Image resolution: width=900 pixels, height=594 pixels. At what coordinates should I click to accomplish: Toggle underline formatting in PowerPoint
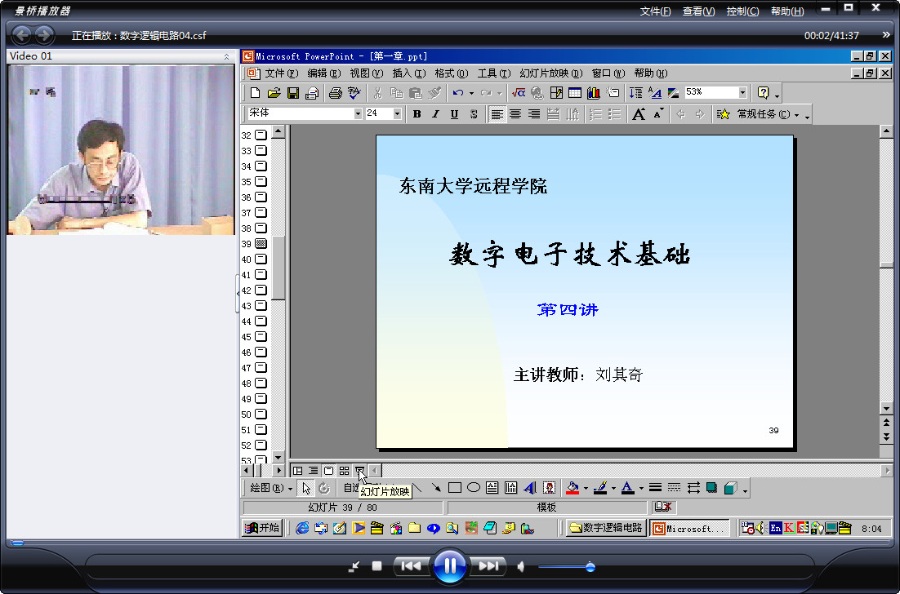[x=455, y=114]
